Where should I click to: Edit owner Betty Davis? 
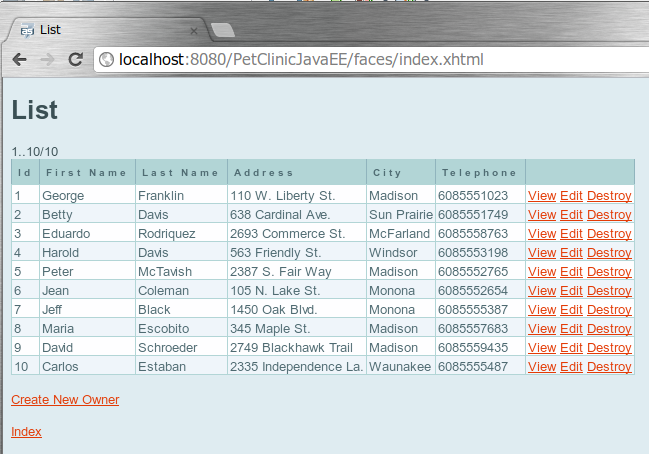(571, 215)
